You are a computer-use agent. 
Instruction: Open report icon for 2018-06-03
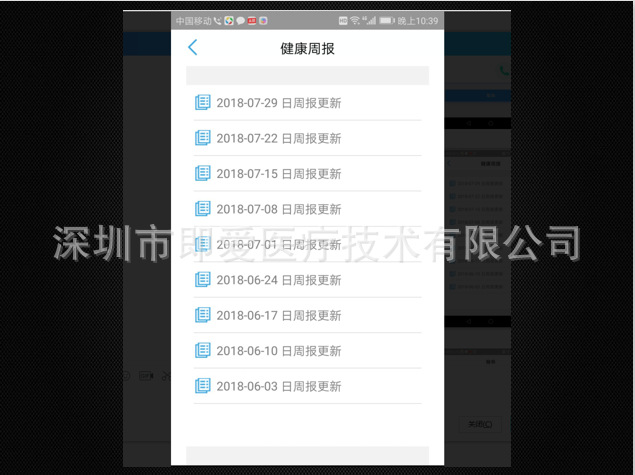(202, 386)
